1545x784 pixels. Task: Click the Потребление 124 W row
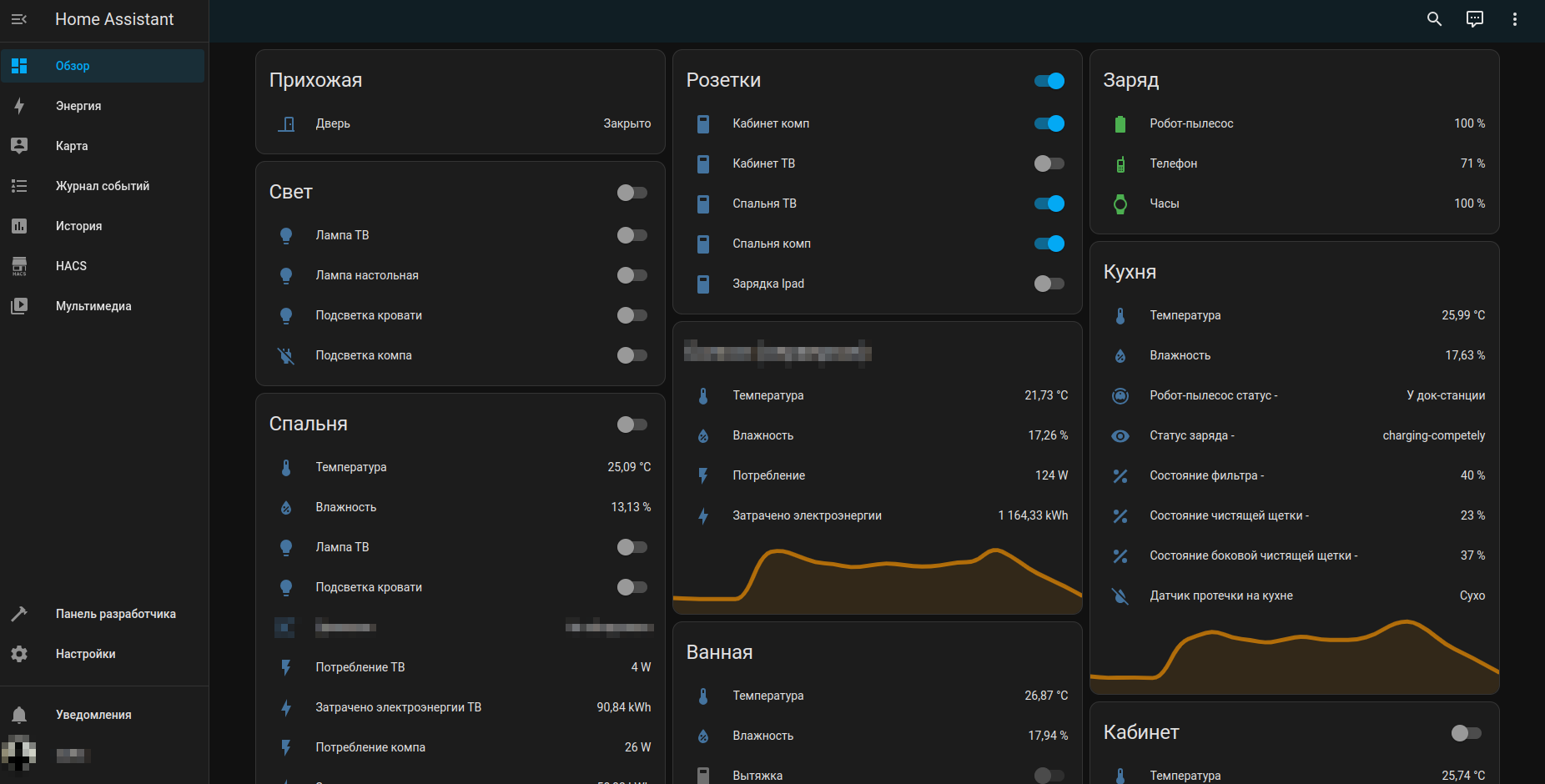(878, 475)
